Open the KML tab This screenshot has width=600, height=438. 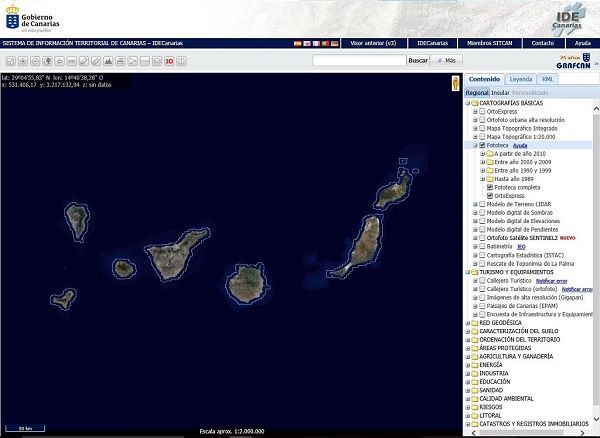(548, 79)
